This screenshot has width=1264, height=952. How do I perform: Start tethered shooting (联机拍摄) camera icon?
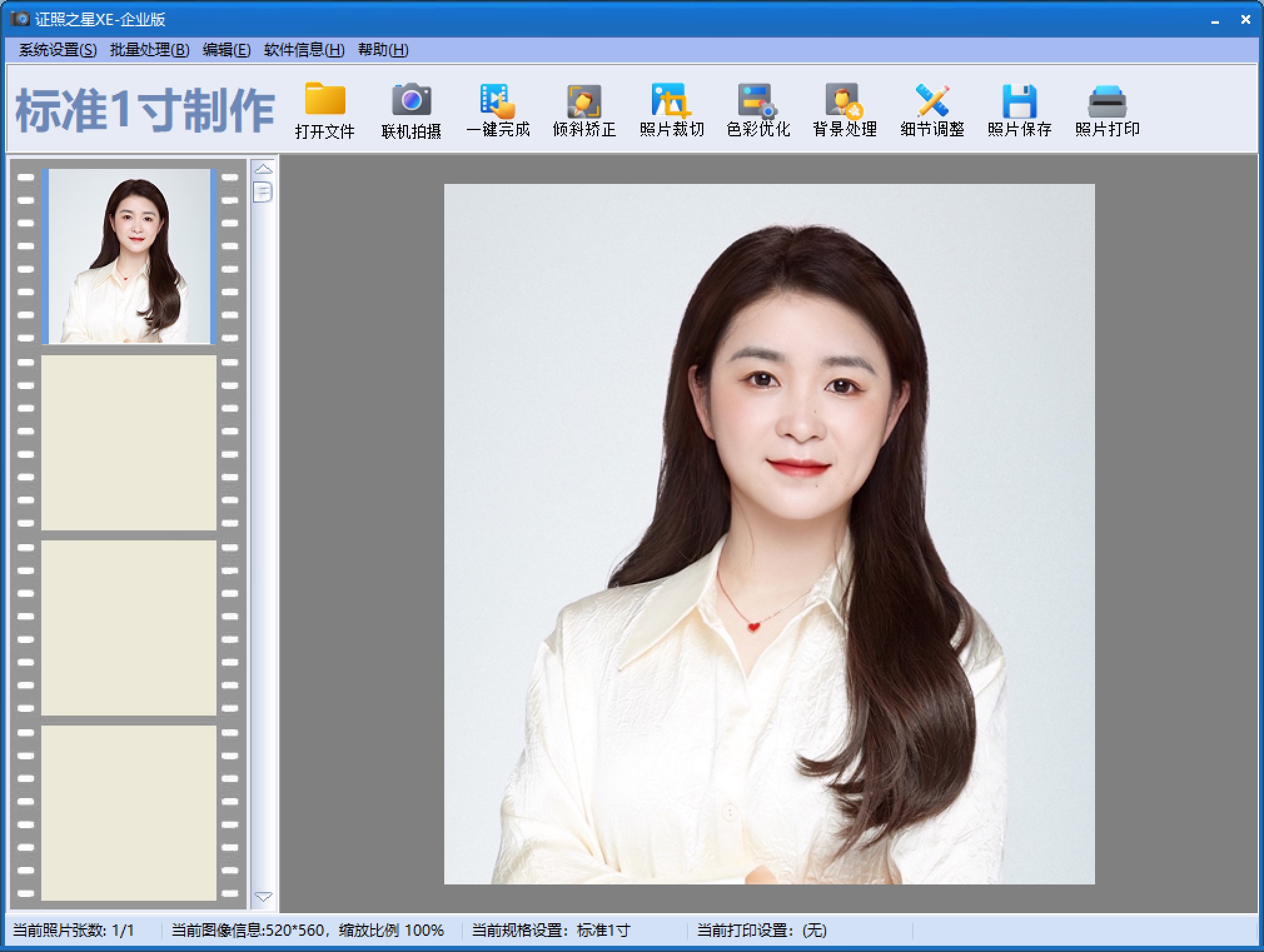[x=411, y=100]
